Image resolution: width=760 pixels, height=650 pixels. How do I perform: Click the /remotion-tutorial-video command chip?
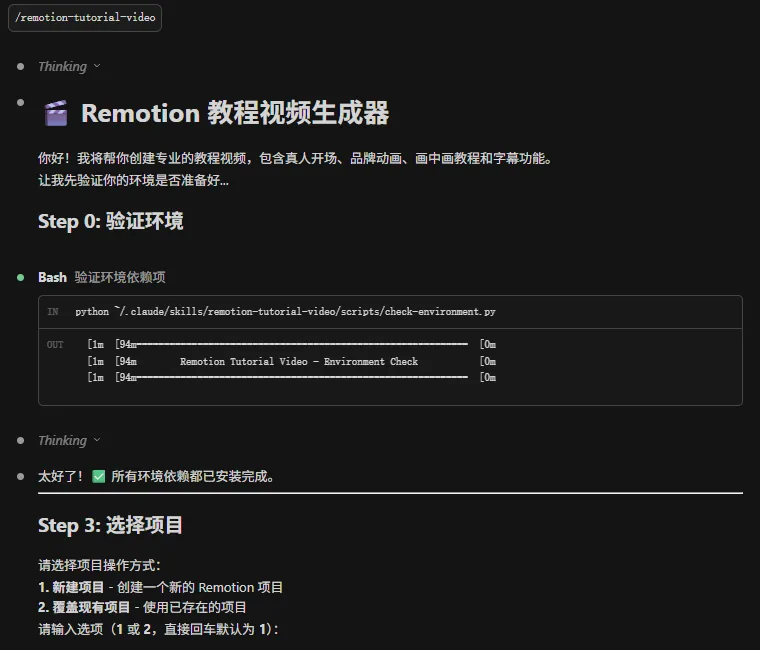click(x=85, y=18)
